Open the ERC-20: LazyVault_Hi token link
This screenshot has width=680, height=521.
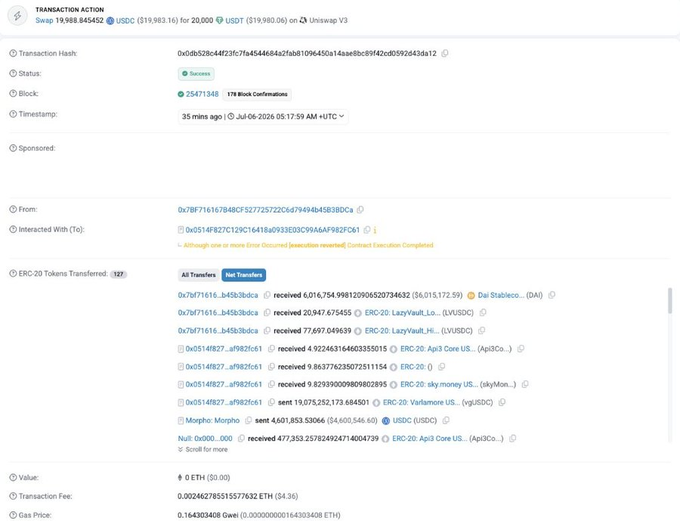(402, 331)
